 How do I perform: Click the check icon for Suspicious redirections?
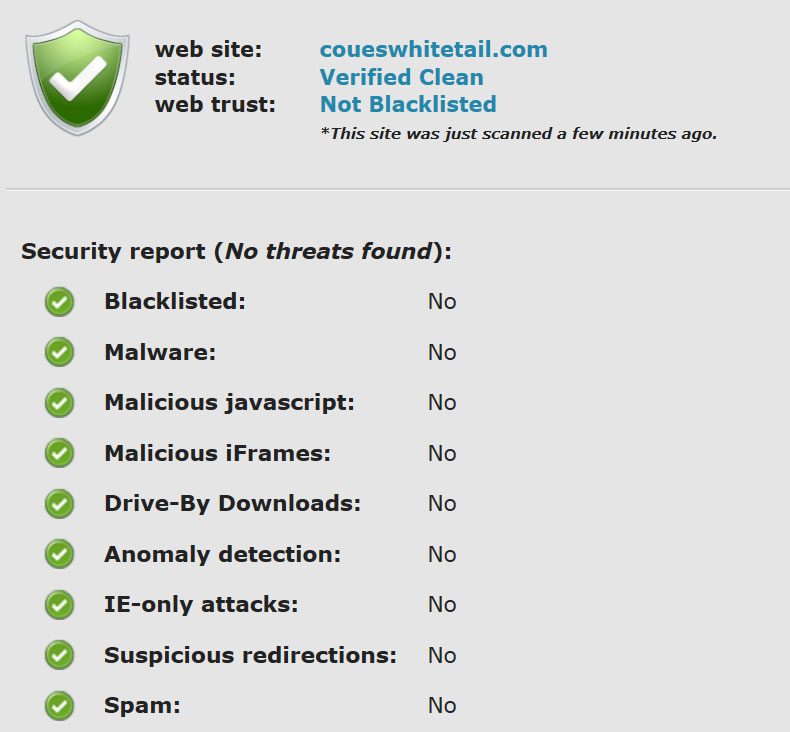point(59,655)
